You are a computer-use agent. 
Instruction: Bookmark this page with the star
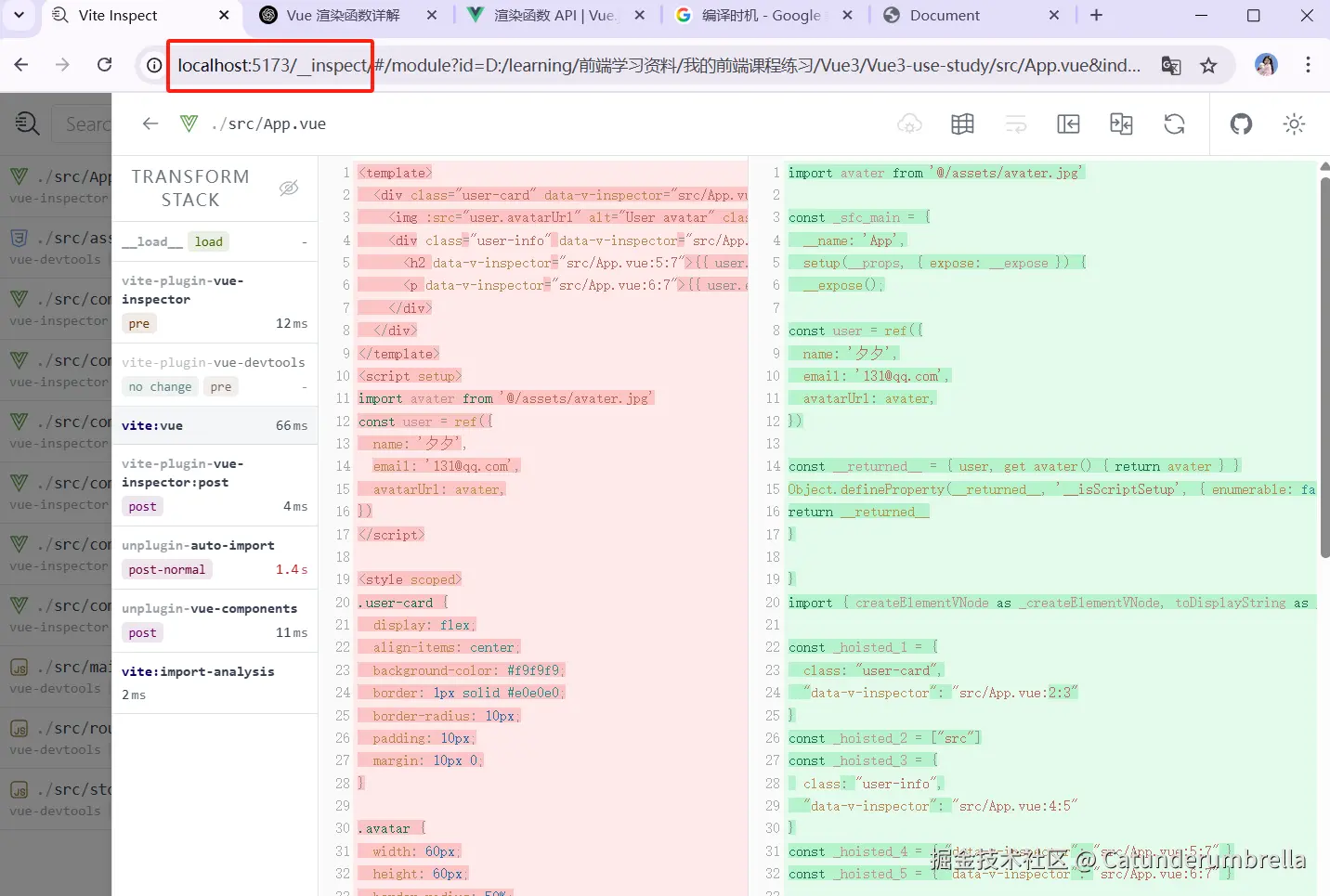[x=1208, y=65]
